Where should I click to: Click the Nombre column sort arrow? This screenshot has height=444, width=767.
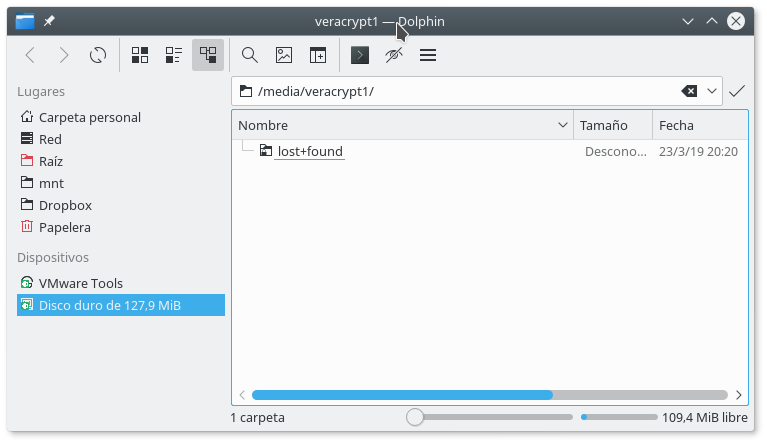tap(562, 125)
